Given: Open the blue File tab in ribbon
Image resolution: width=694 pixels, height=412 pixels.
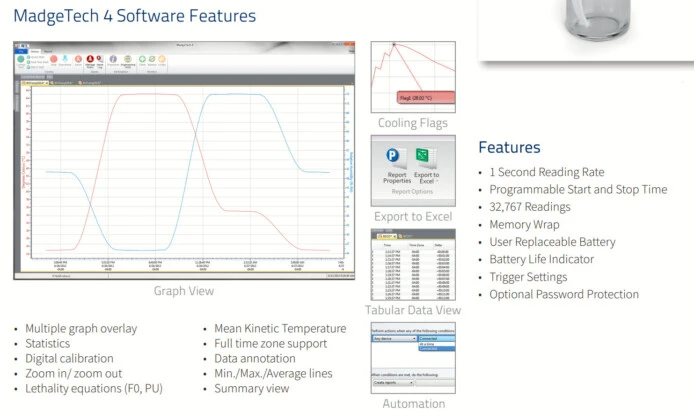Looking at the screenshot, I should 22,50.
